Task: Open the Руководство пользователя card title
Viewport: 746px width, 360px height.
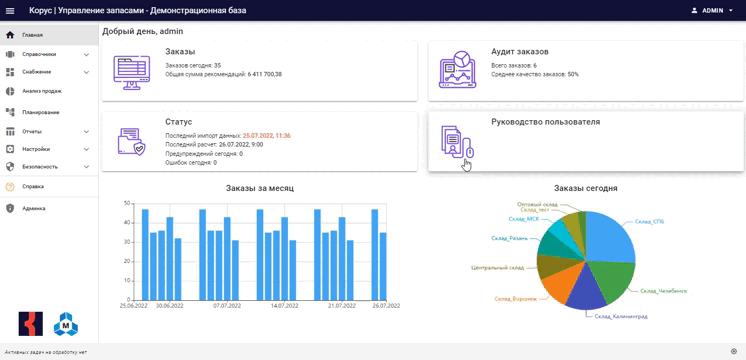Action: pos(545,122)
